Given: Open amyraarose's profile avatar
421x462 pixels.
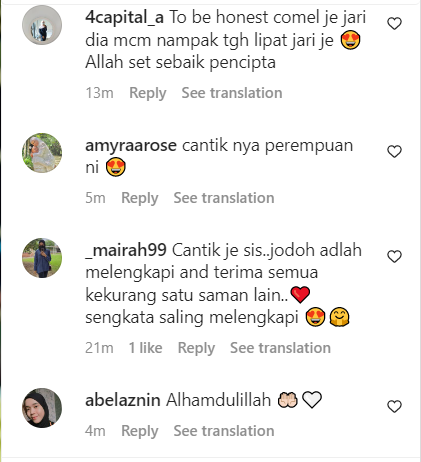Looking at the screenshot, I should coord(42,153).
